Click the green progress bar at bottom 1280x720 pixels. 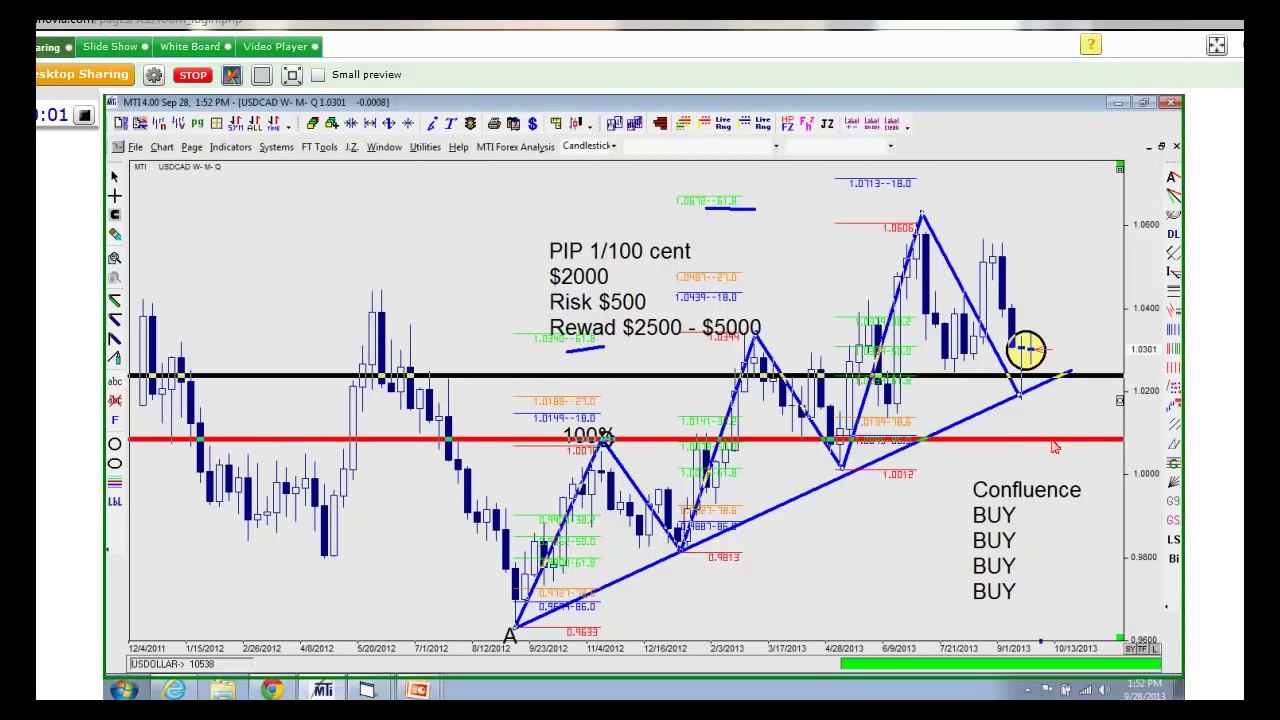(1000, 663)
